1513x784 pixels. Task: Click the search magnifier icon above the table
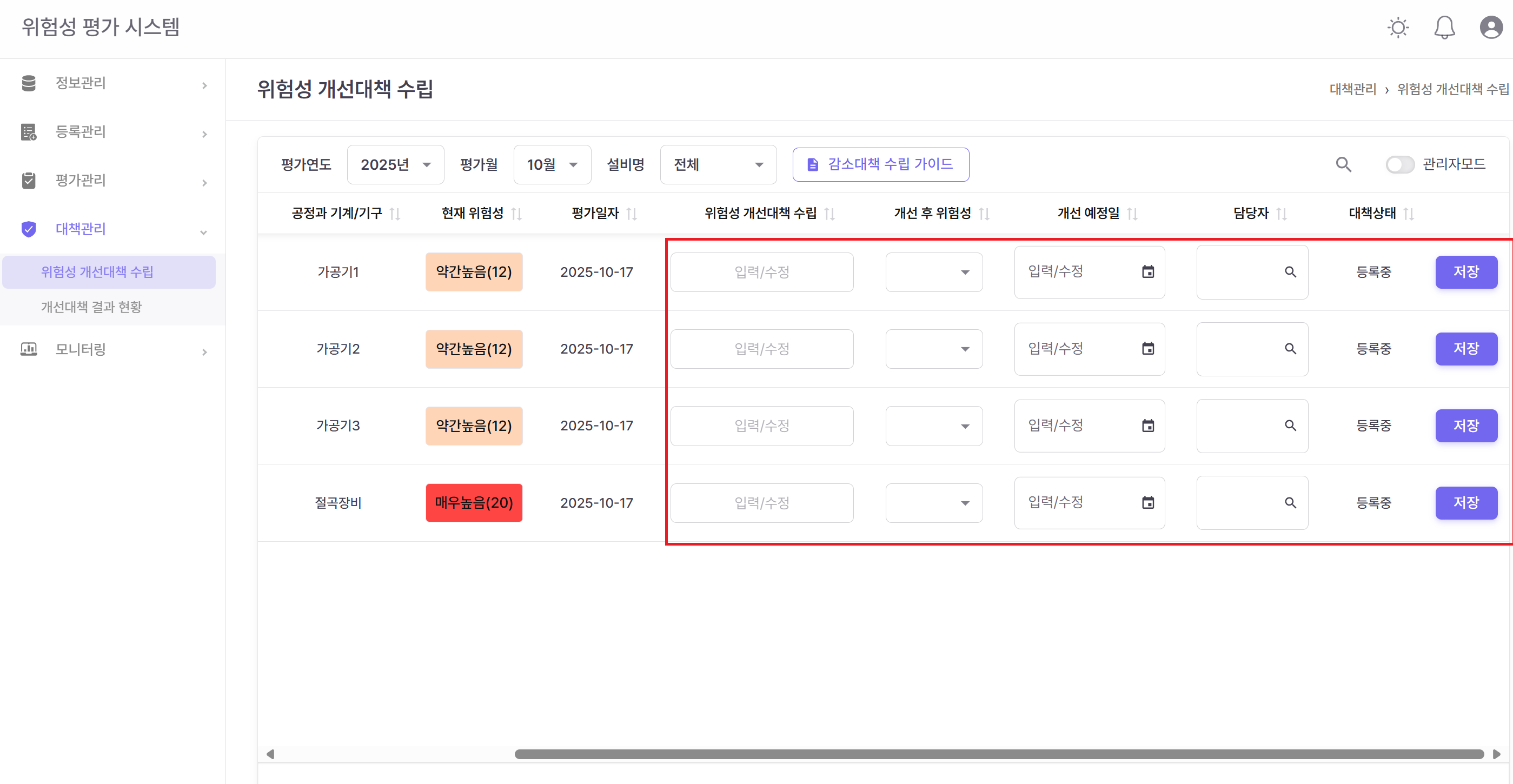[1344, 164]
